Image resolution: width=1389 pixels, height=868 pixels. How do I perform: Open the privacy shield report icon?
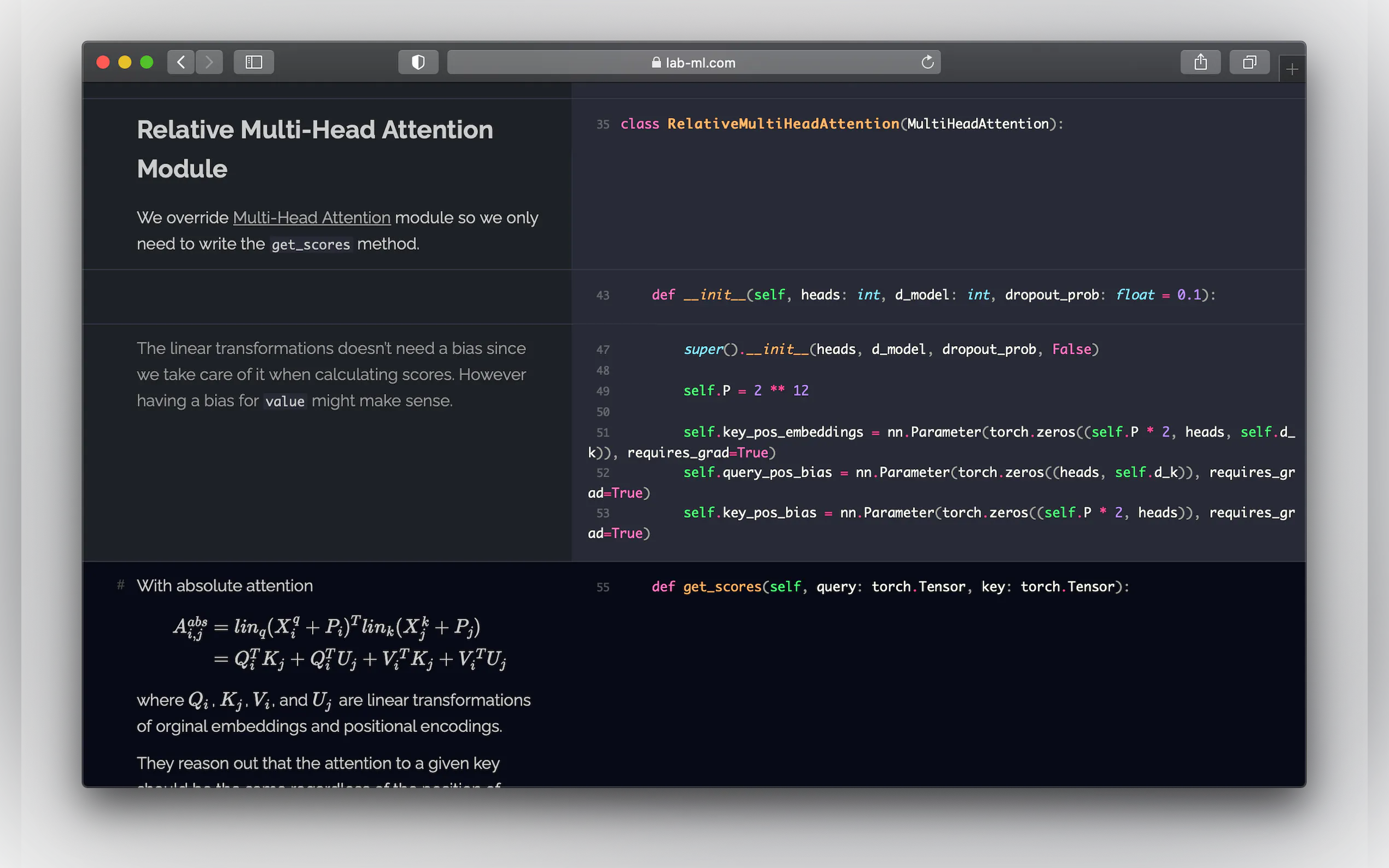coord(418,62)
